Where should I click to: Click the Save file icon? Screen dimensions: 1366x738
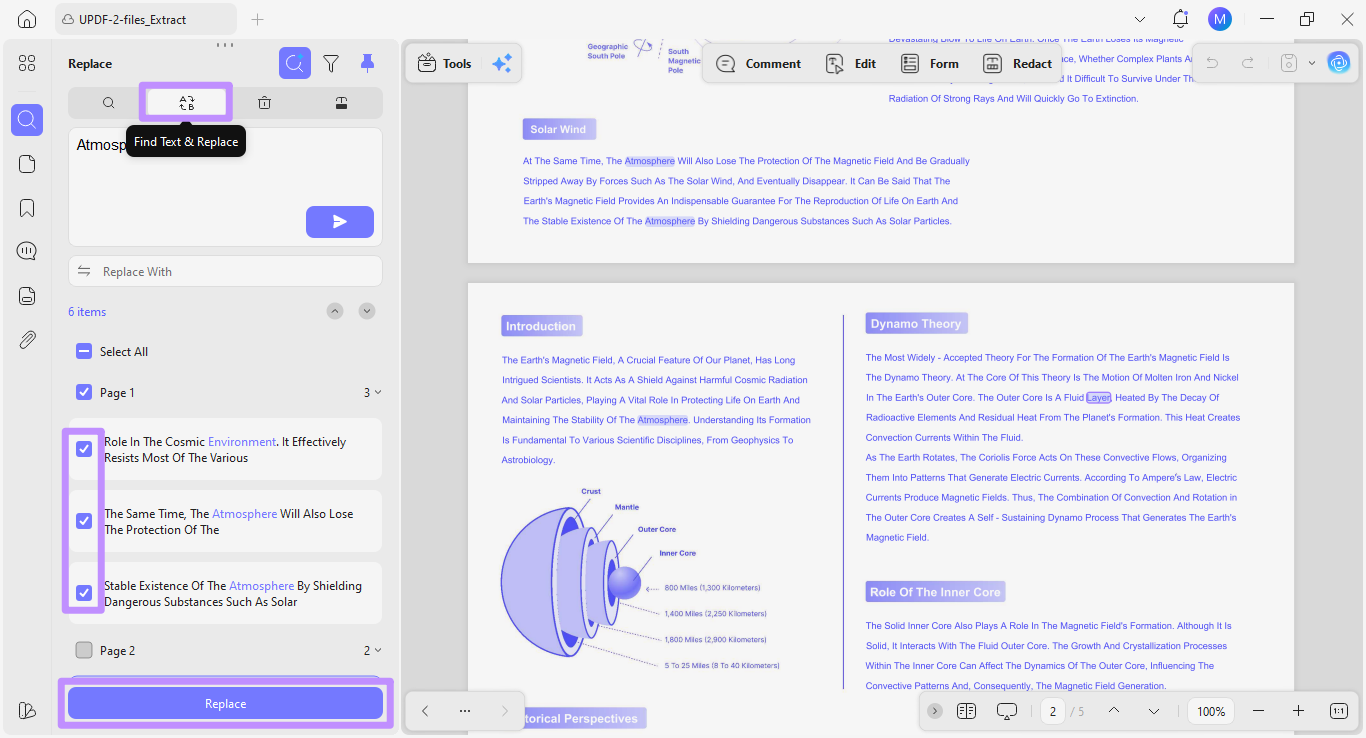pyautogui.click(x=1290, y=63)
